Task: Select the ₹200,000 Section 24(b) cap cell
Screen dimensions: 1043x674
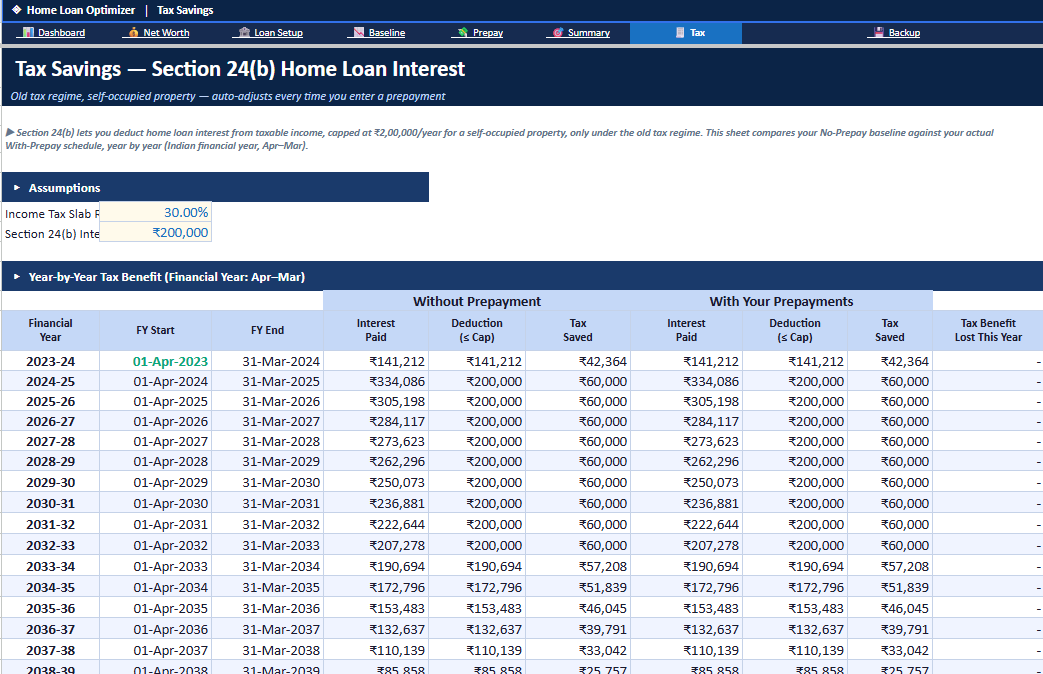Action: [x=155, y=232]
